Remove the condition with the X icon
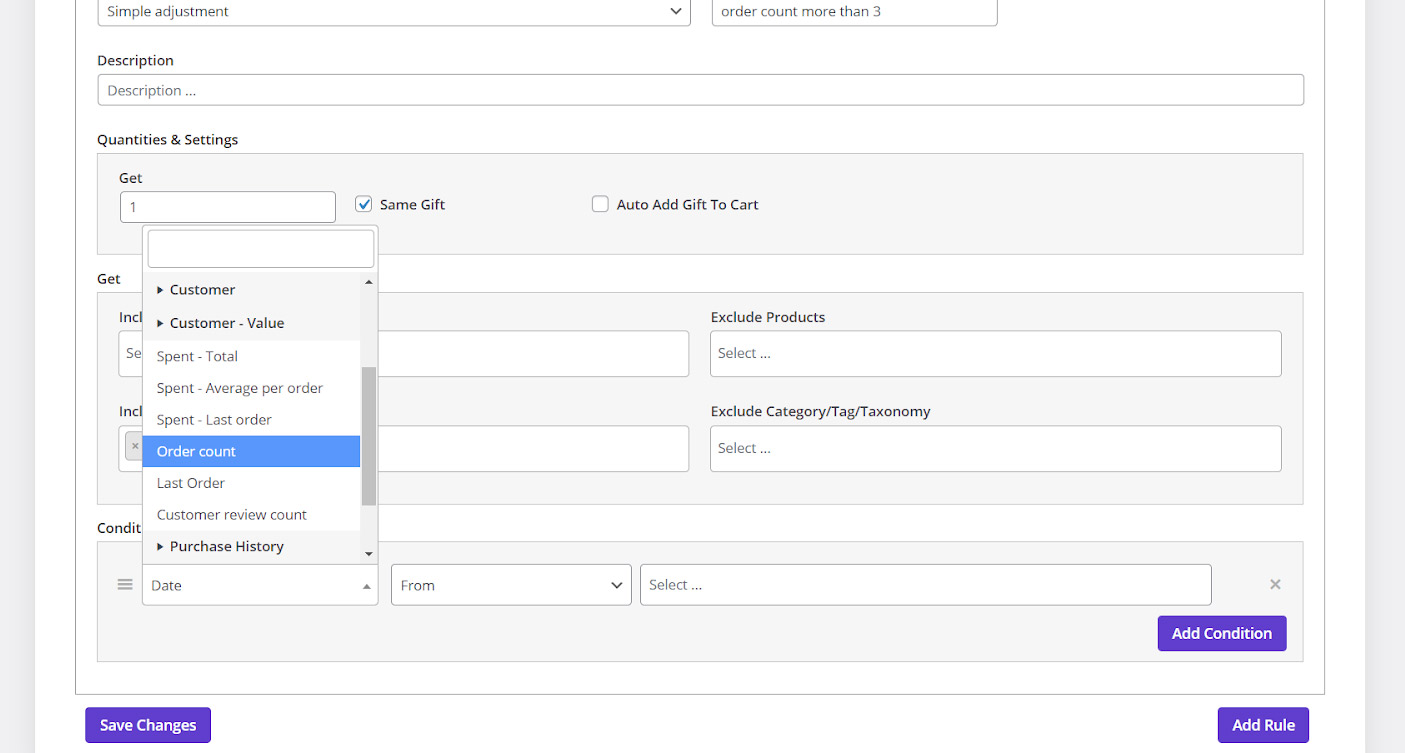Viewport: 1405px width, 753px height. (x=1275, y=585)
